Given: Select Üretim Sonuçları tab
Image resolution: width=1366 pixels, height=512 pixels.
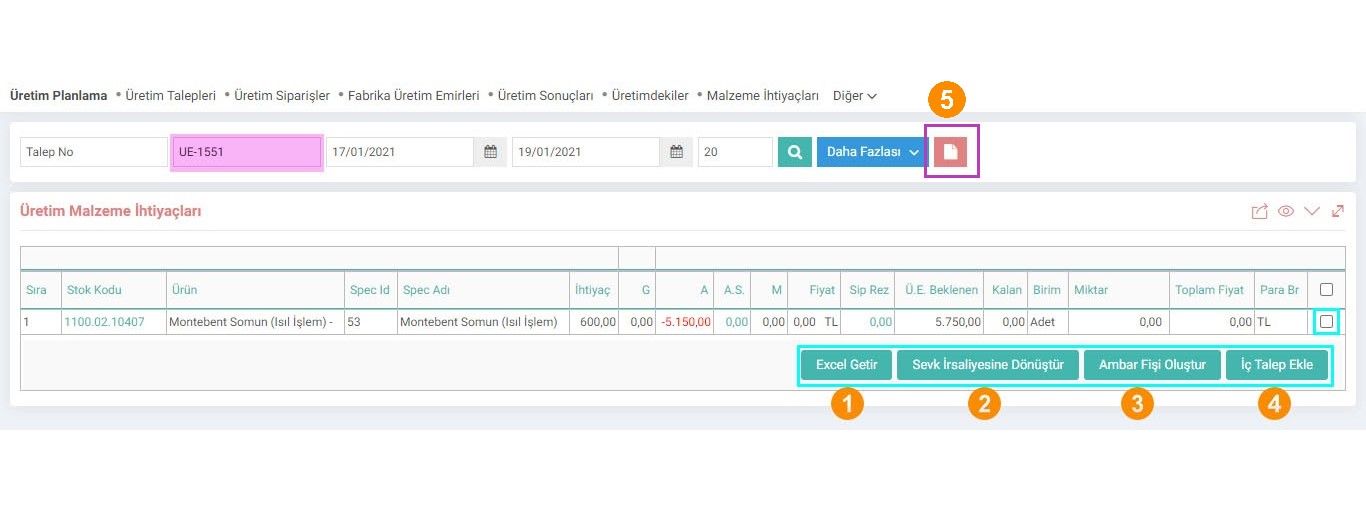Looking at the screenshot, I should tap(546, 96).
